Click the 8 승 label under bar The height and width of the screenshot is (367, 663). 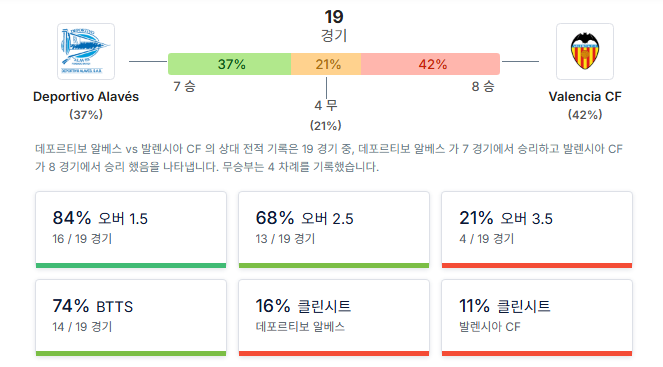click(x=483, y=86)
